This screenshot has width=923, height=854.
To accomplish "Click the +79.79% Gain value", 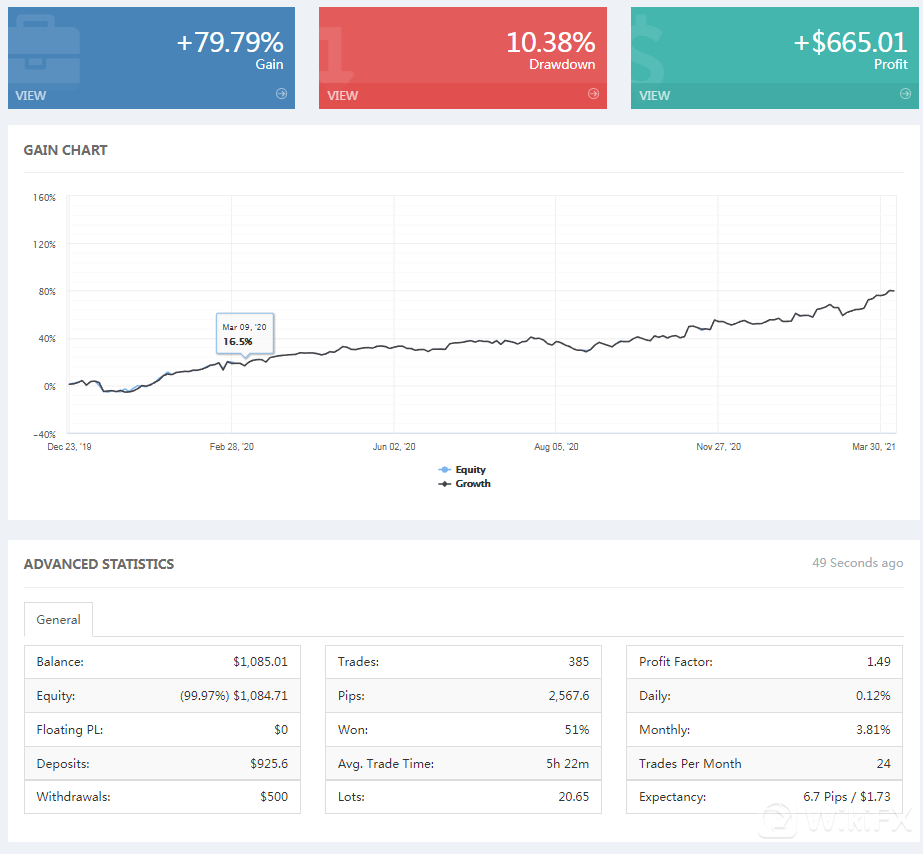I will click(x=230, y=43).
